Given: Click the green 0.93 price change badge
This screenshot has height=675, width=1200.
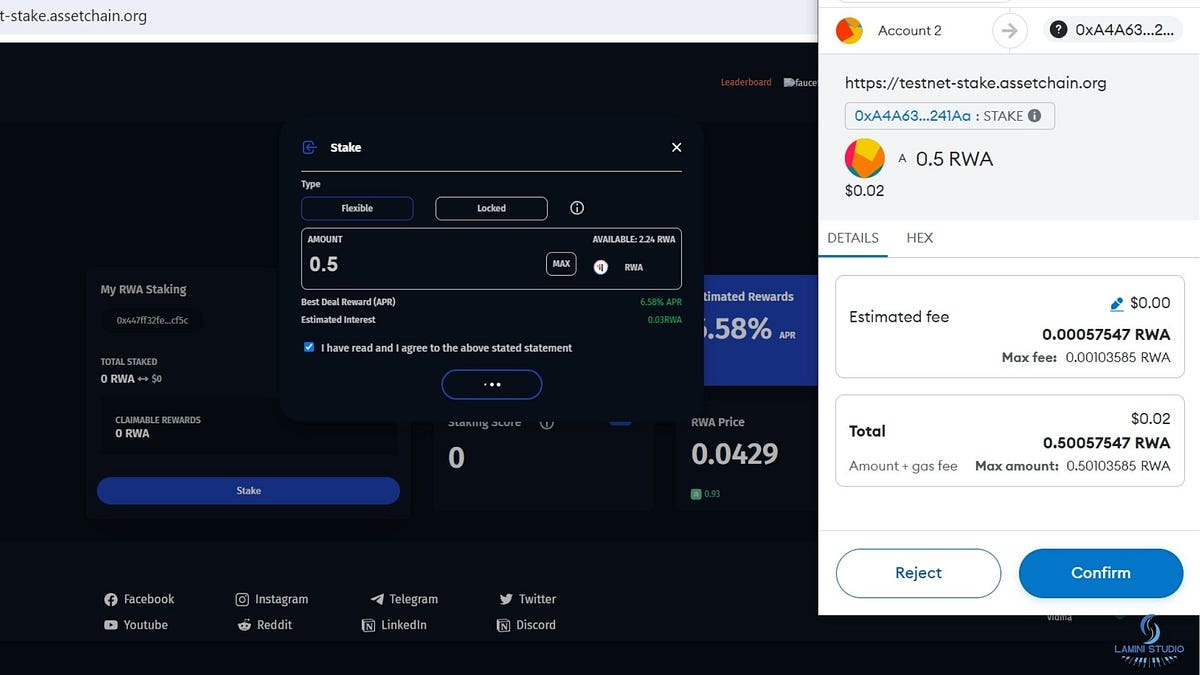Looking at the screenshot, I should (706, 494).
